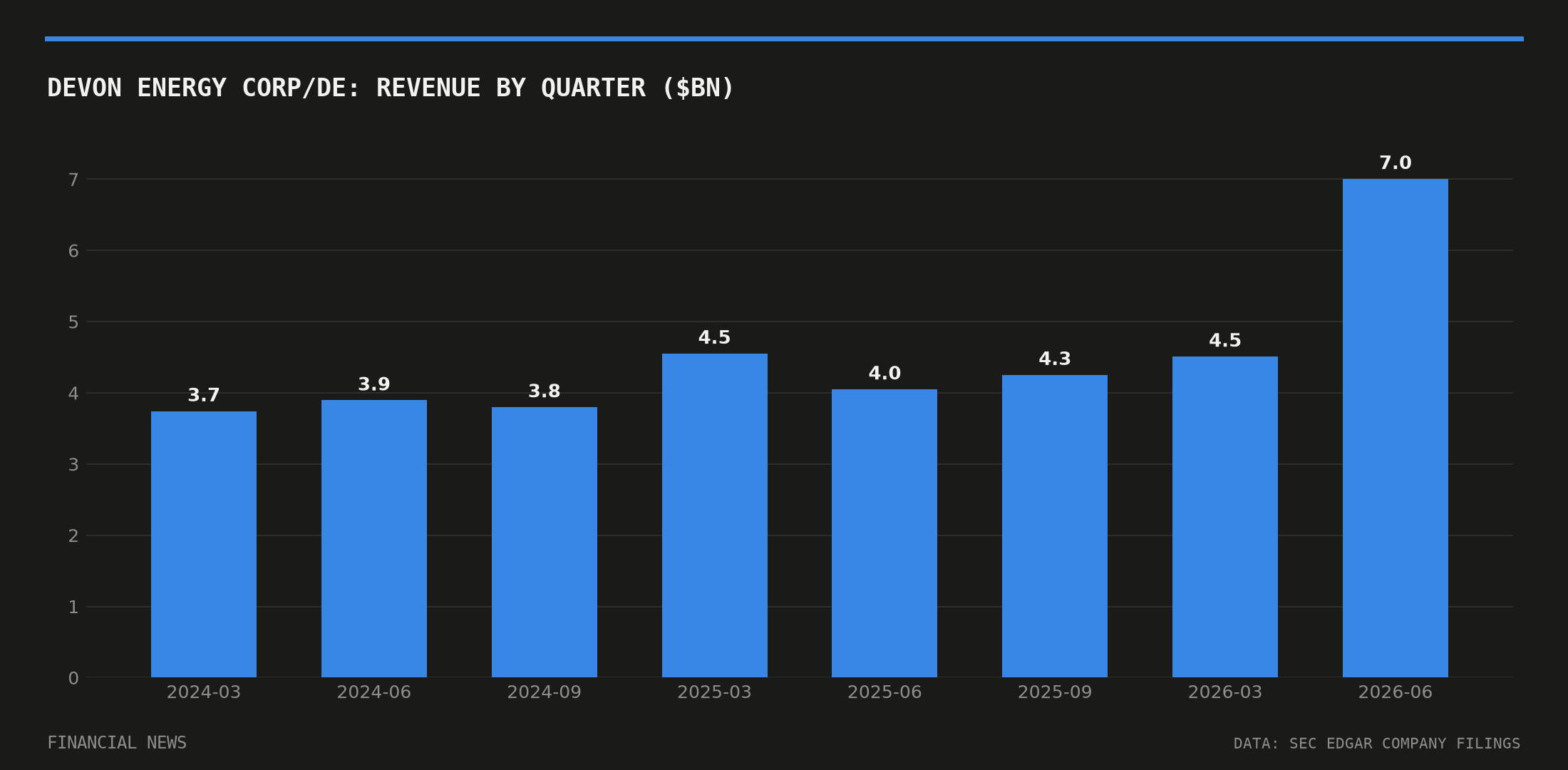Screen dimensions: 1568x770
Task: Click the 2025-06 x-axis label
Action: 884,692
